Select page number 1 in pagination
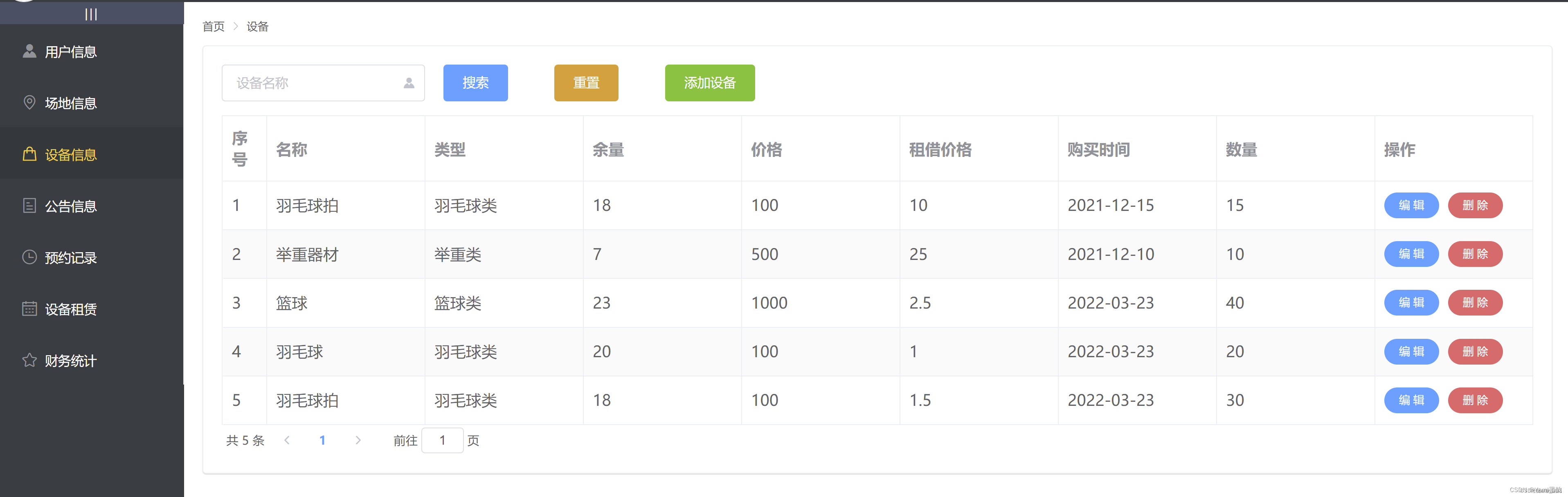Viewport: 1568px width, 497px height. coord(322,440)
